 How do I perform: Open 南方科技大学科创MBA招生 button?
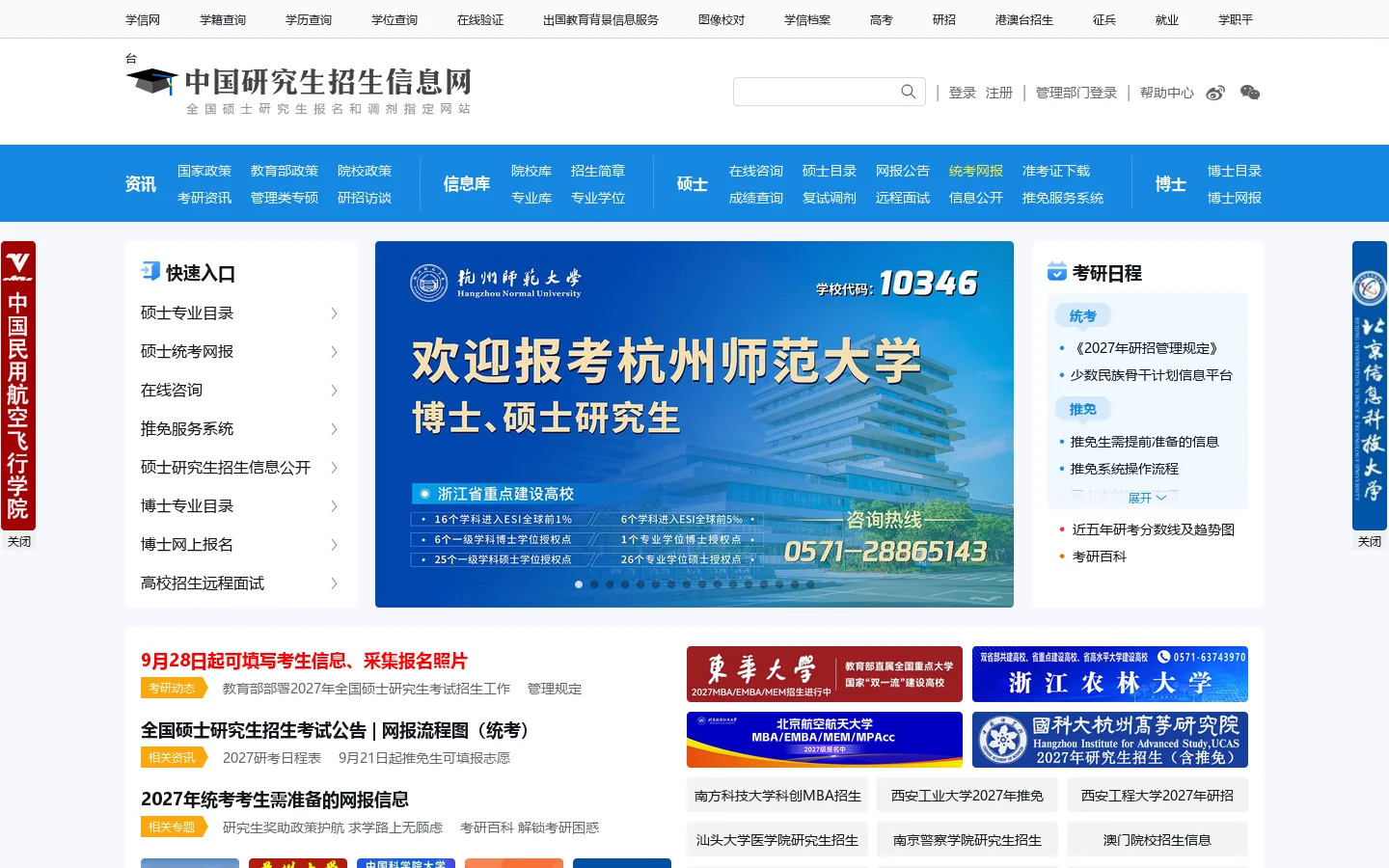point(777,796)
